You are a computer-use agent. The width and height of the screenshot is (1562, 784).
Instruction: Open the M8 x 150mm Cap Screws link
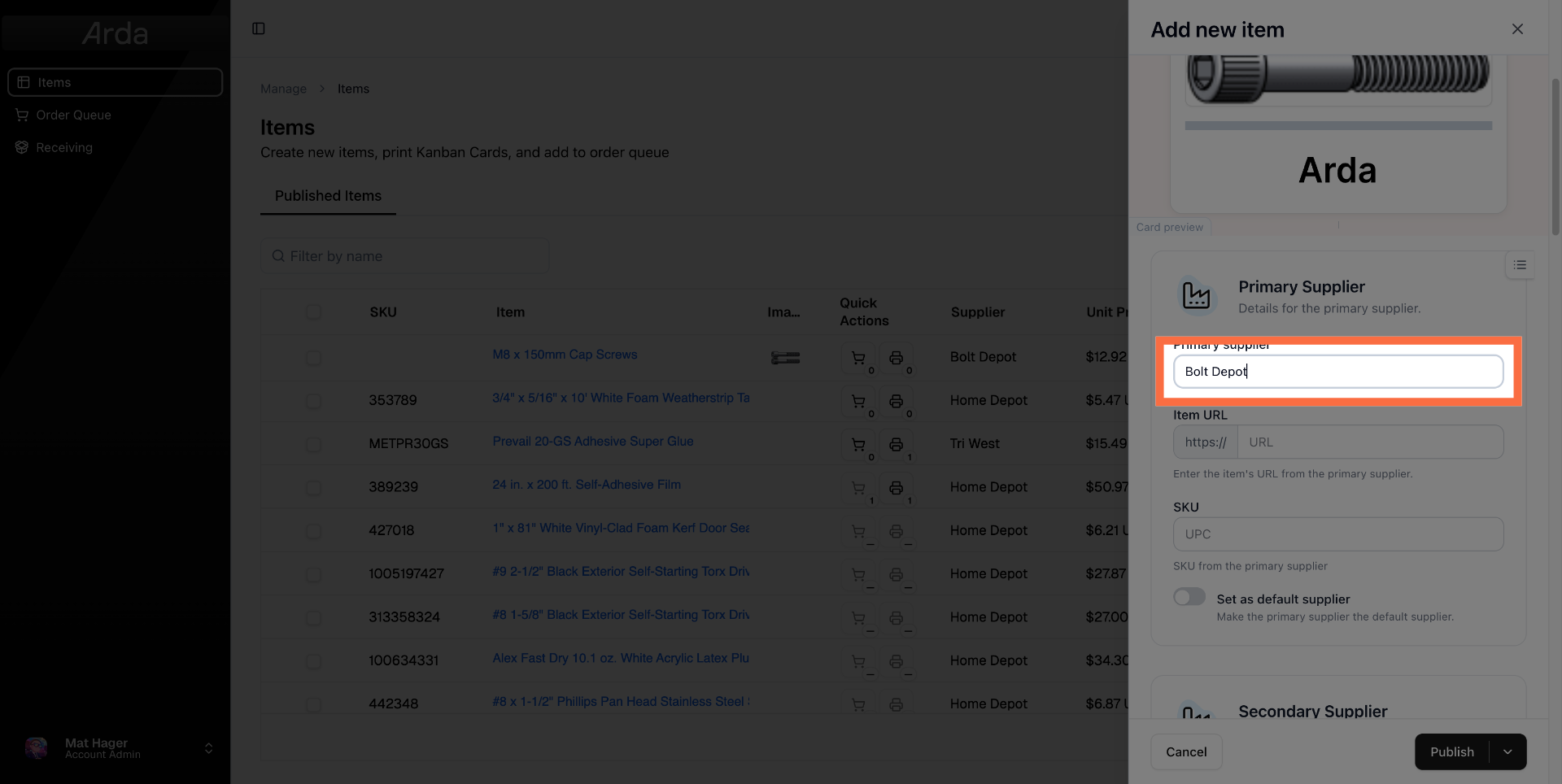565,355
